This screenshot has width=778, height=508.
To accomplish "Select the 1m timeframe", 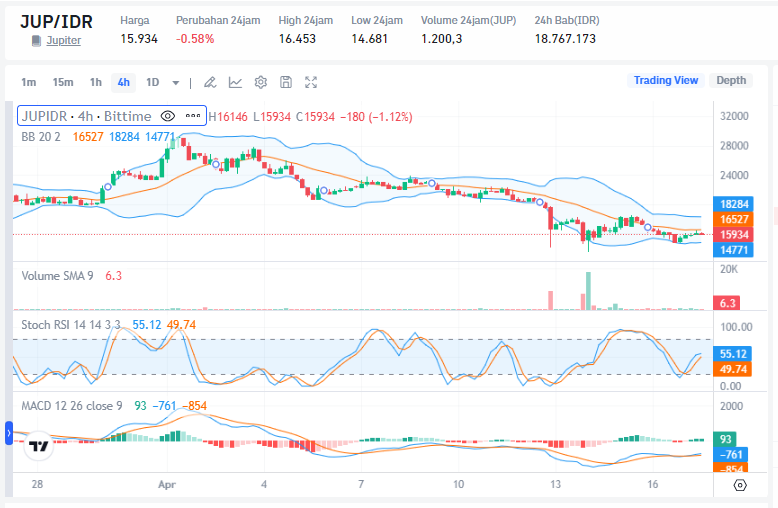I will pyautogui.click(x=28, y=82).
